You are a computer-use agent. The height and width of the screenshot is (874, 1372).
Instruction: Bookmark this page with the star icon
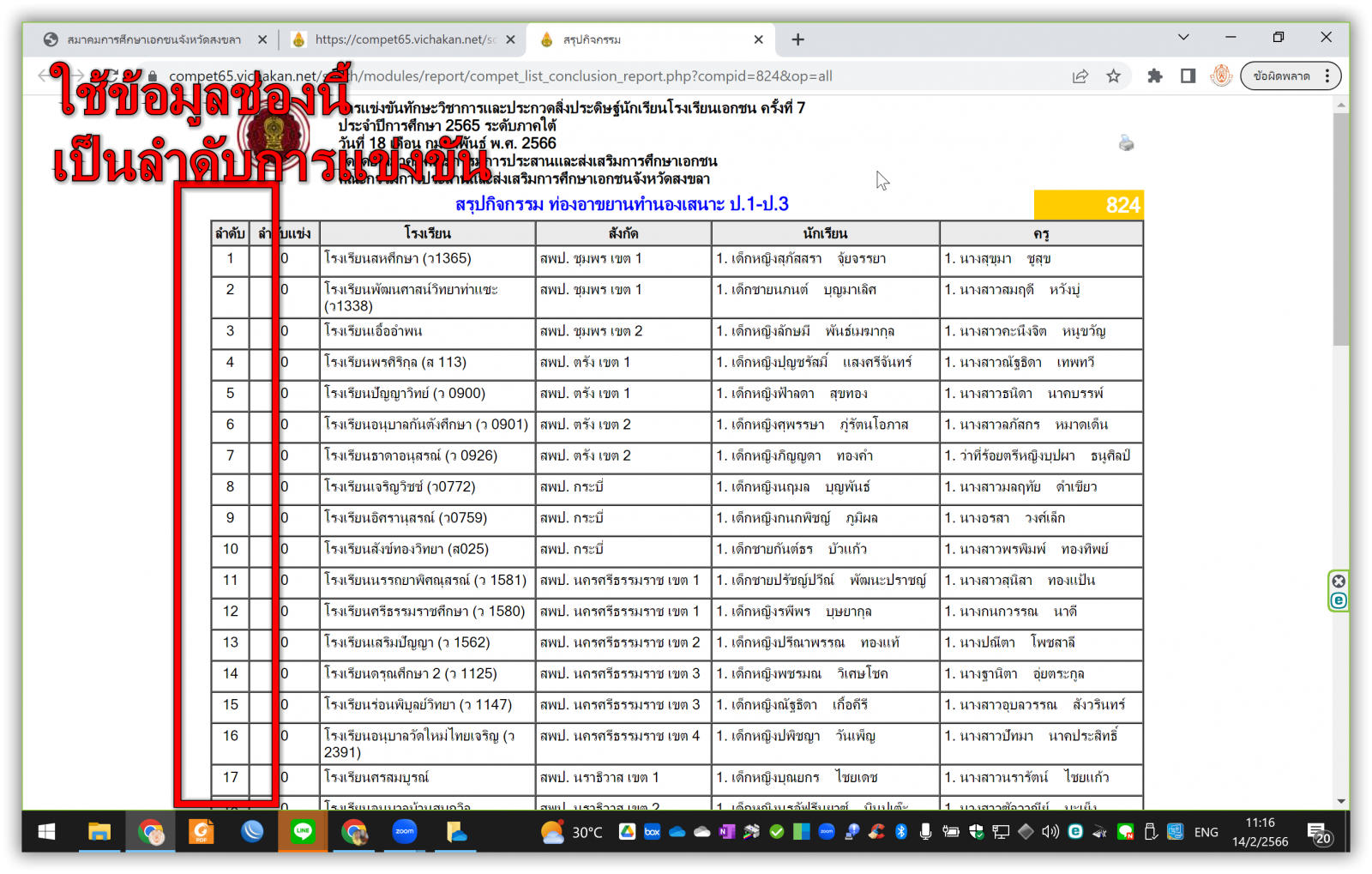(1113, 76)
